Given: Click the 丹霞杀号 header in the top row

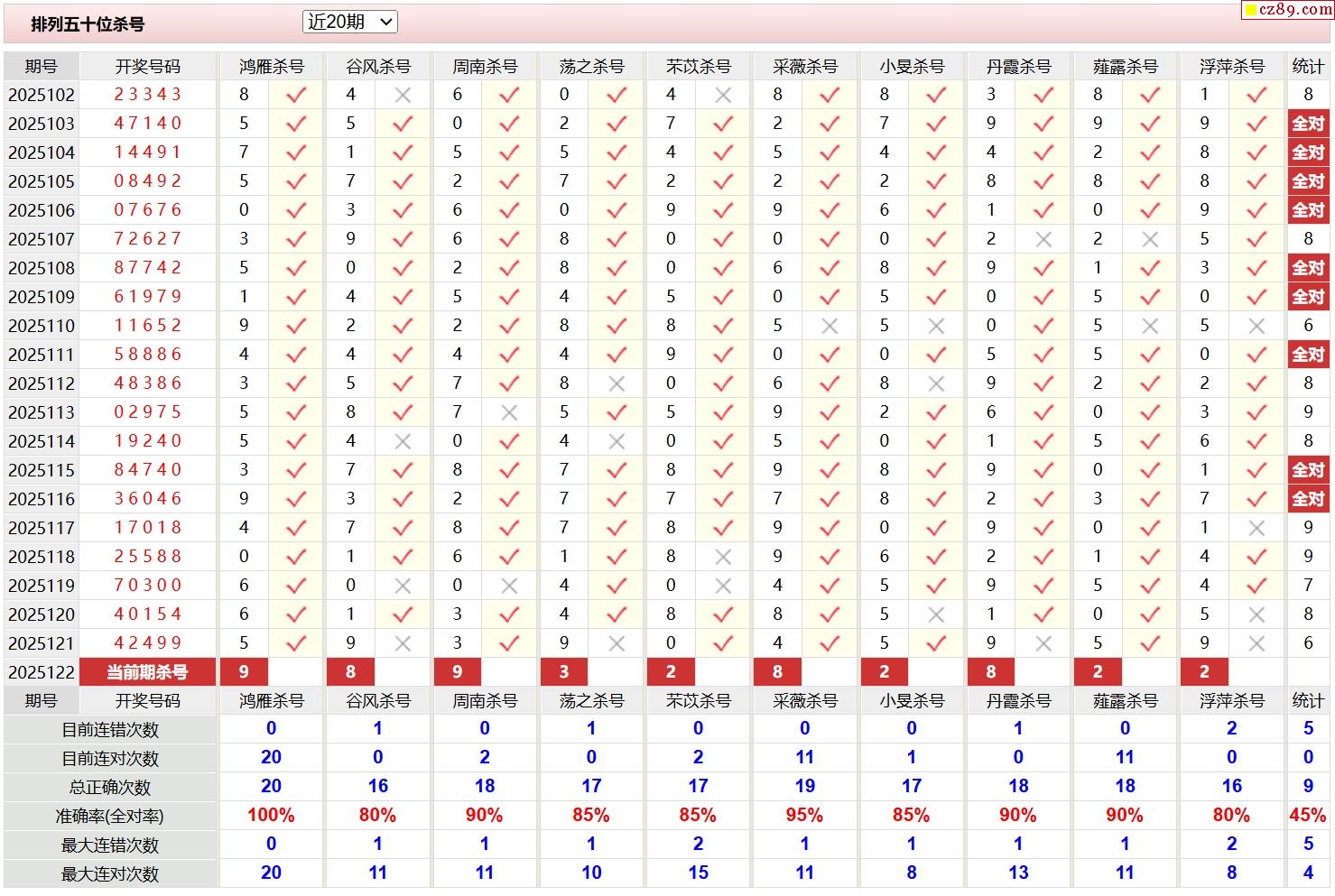Looking at the screenshot, I should click(x=1018, y=67).
